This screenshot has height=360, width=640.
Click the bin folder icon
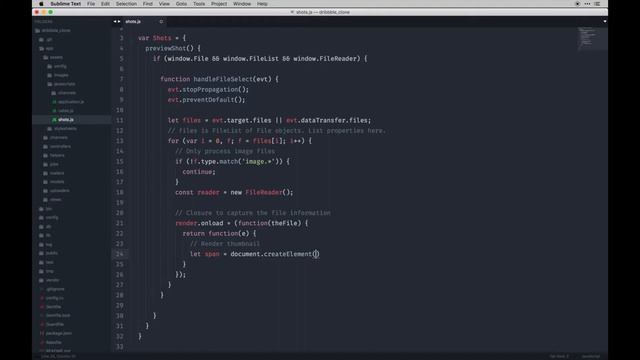tap(41, 209)
